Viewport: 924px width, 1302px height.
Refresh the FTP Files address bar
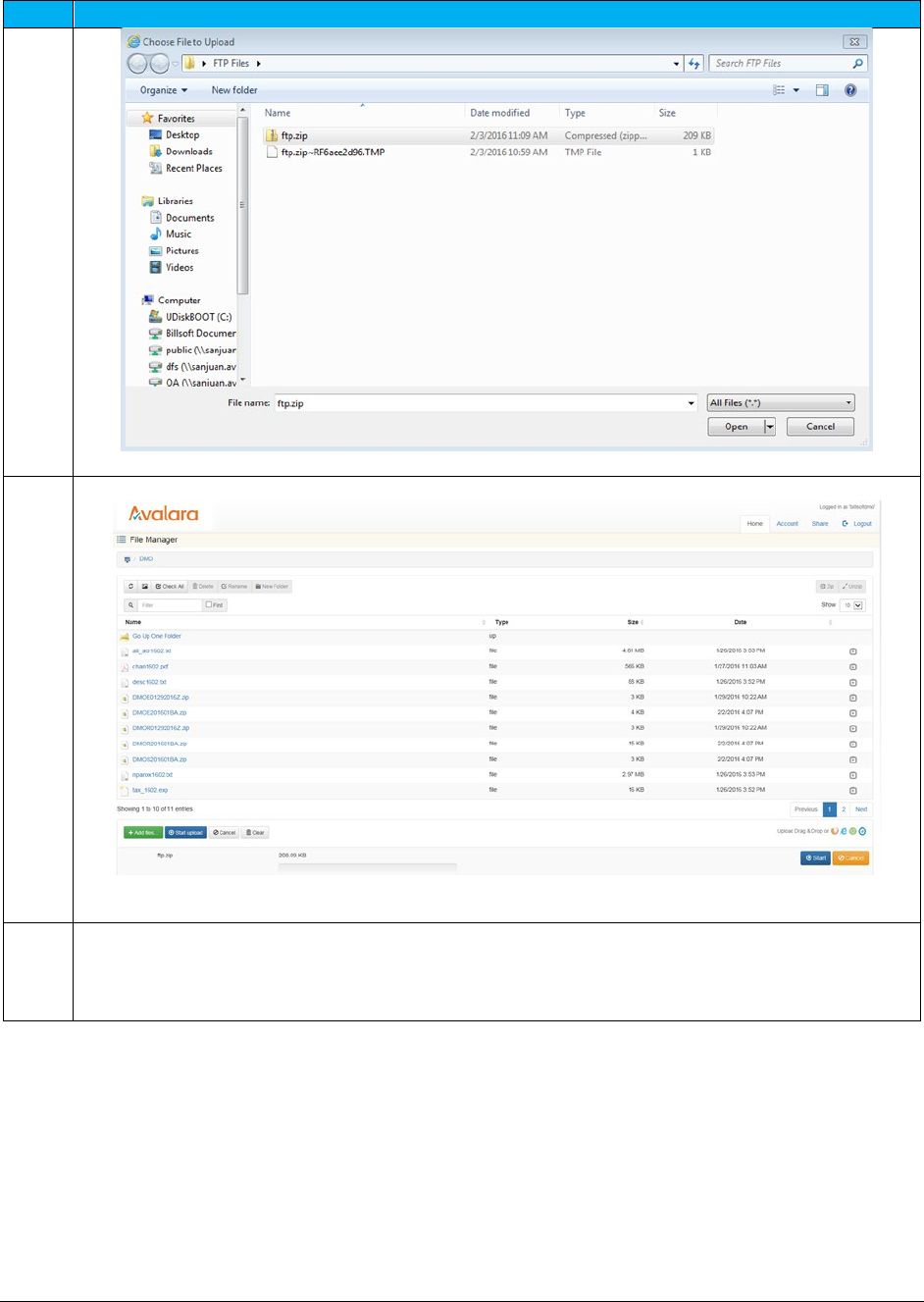(x=693, y=64)
